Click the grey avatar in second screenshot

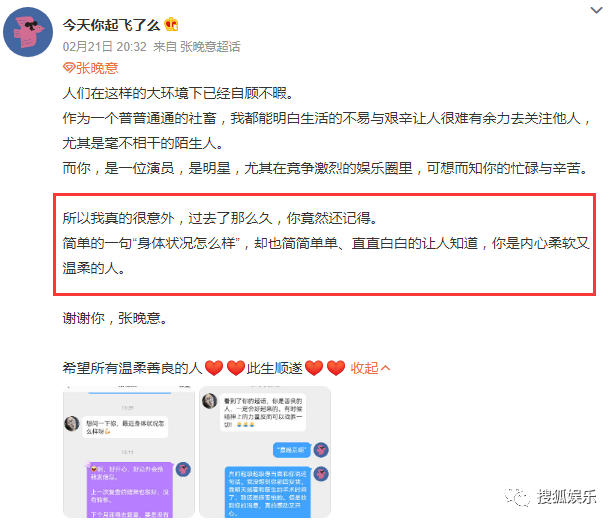[x=210, y=401]
